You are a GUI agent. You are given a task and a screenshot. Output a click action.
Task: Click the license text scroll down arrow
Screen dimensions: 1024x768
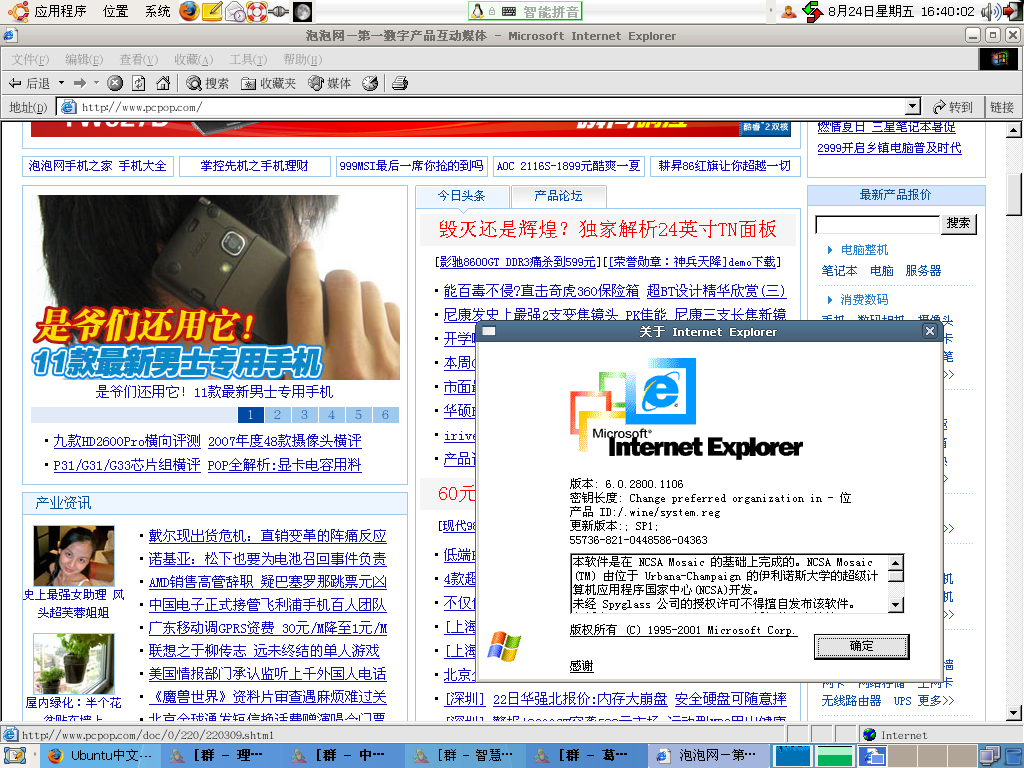click(x=896, y=605)
